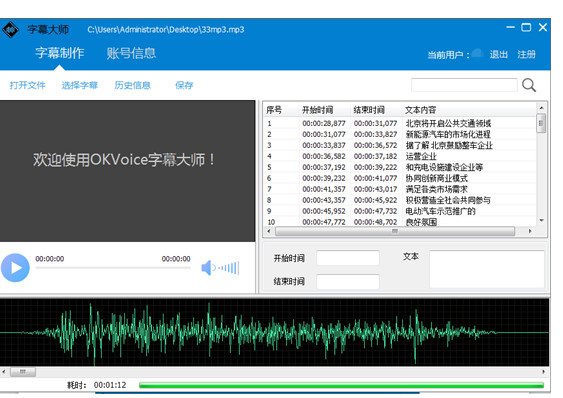Click waveform scroll right arrow
563x398 pixels.
(x=544, y=372)
